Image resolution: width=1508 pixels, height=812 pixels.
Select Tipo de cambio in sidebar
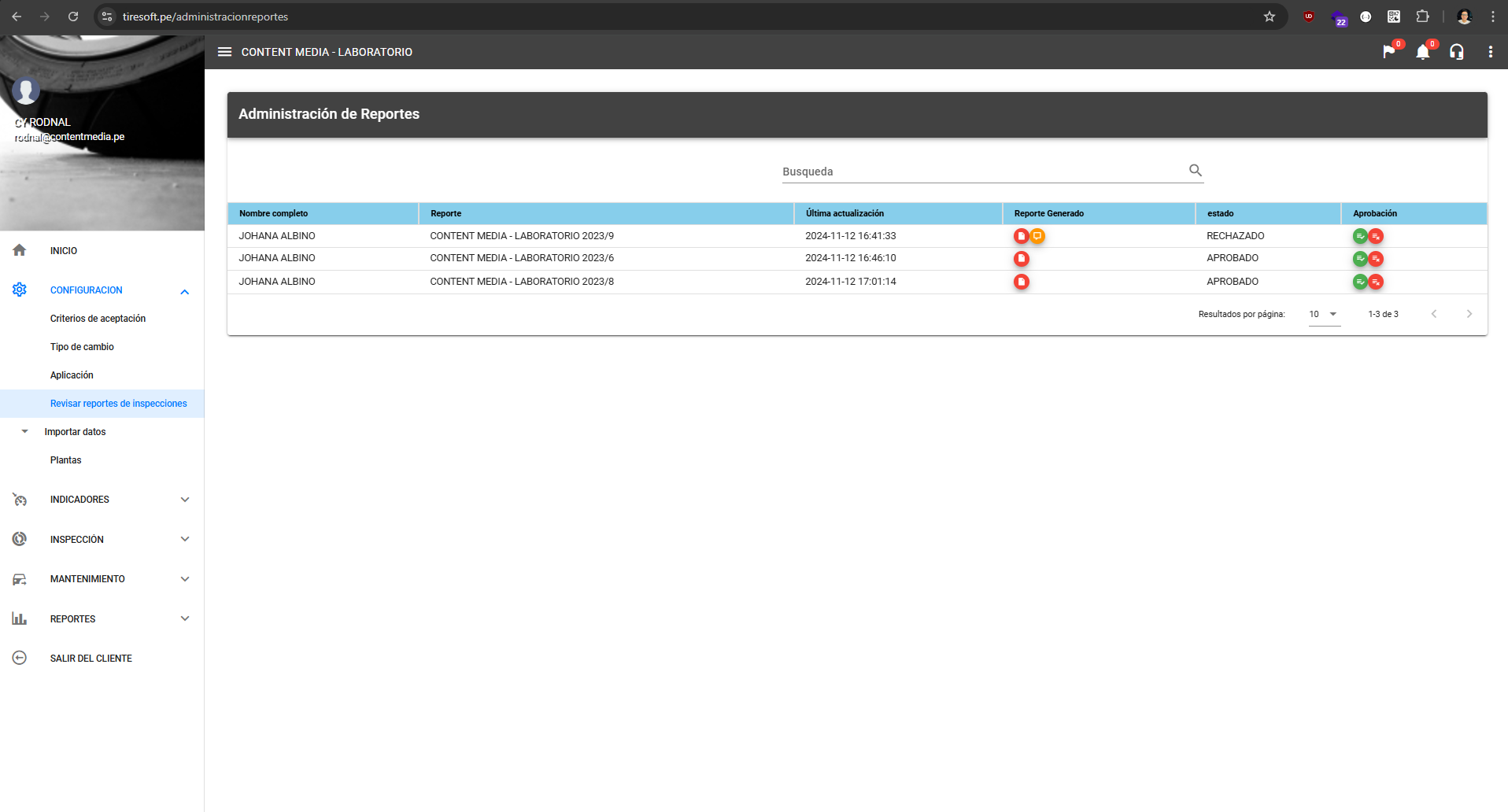(82, 347)
